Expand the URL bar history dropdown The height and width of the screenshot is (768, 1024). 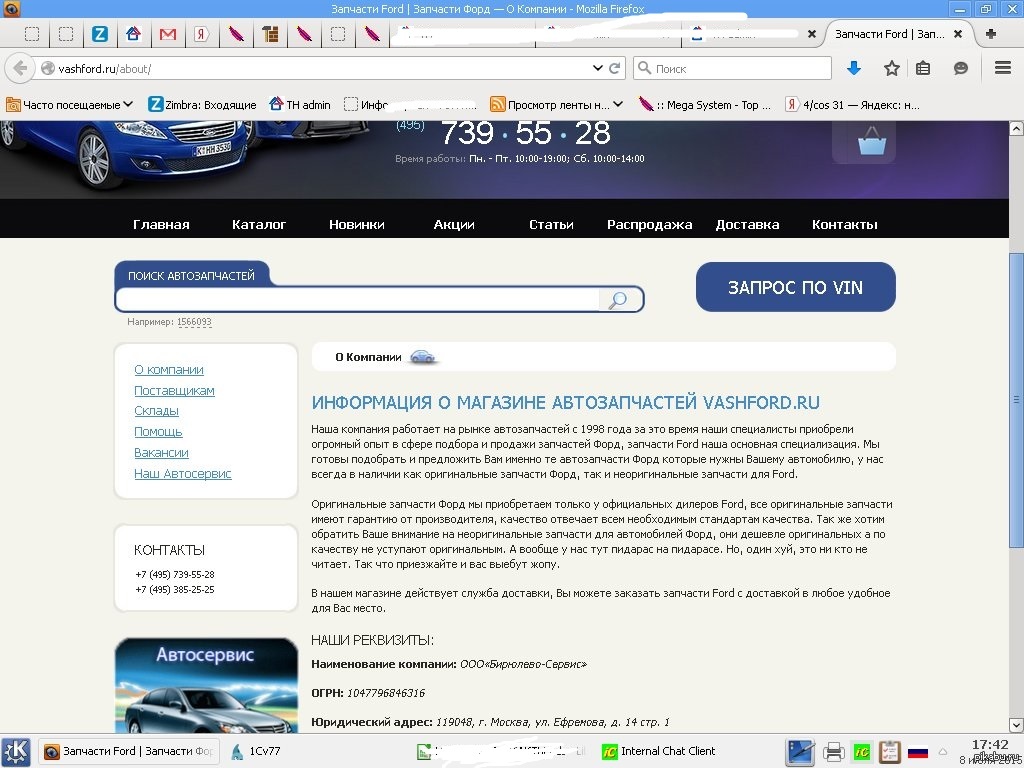(x=598, y=69)
